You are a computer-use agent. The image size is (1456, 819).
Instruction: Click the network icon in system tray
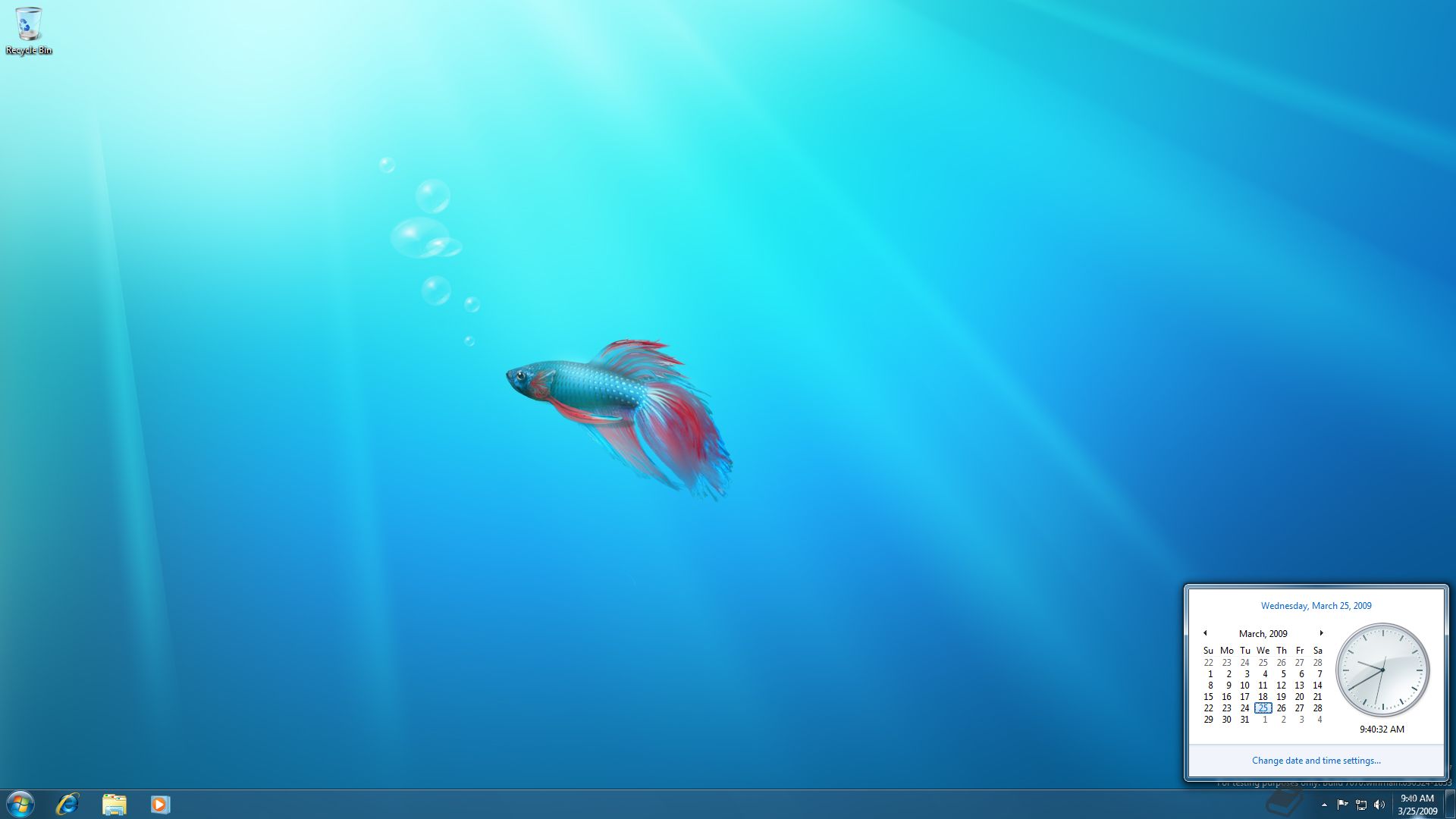(1361, 805)
